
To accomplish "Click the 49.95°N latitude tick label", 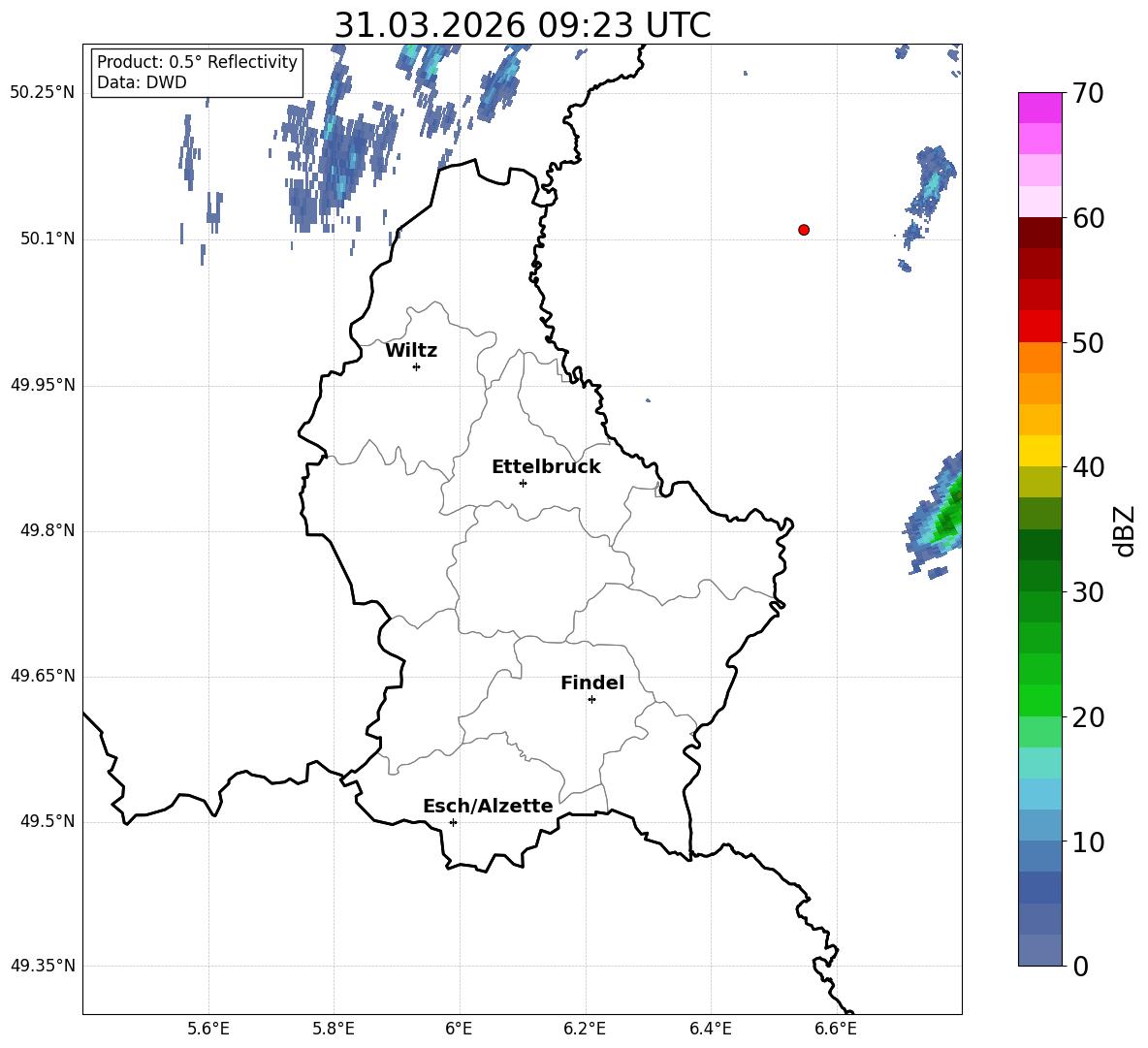I will pyautogui.click(x=43, y=385).
